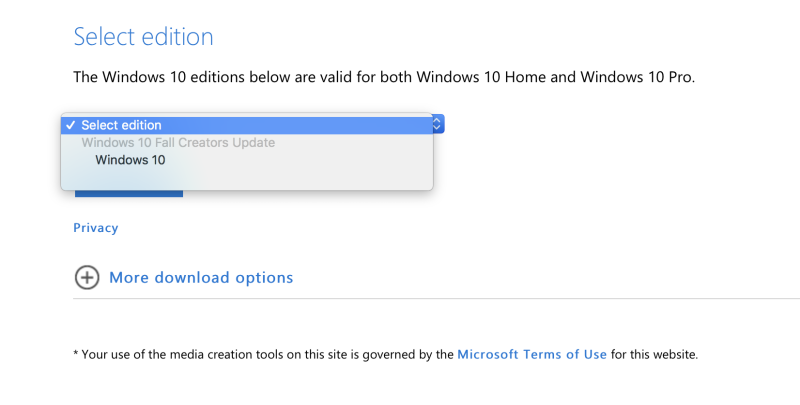Click the Select edition page heading

pos(143,36)
